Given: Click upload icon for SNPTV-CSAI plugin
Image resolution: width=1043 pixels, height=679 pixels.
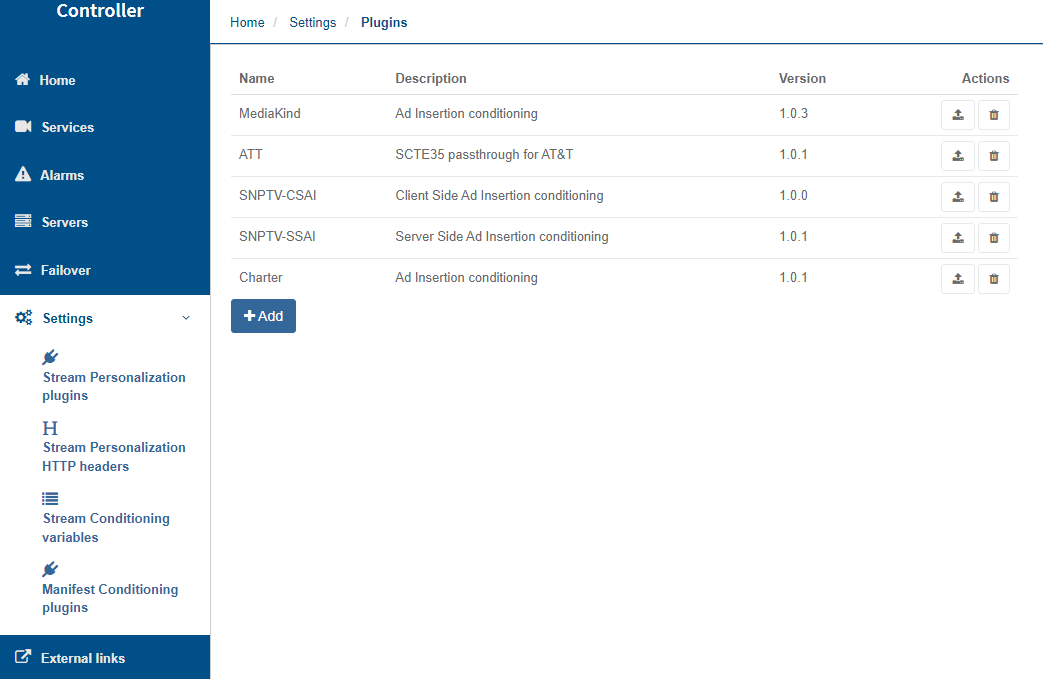Looking at the screenshot, I should pyautogui.click(x=957, y=197).
